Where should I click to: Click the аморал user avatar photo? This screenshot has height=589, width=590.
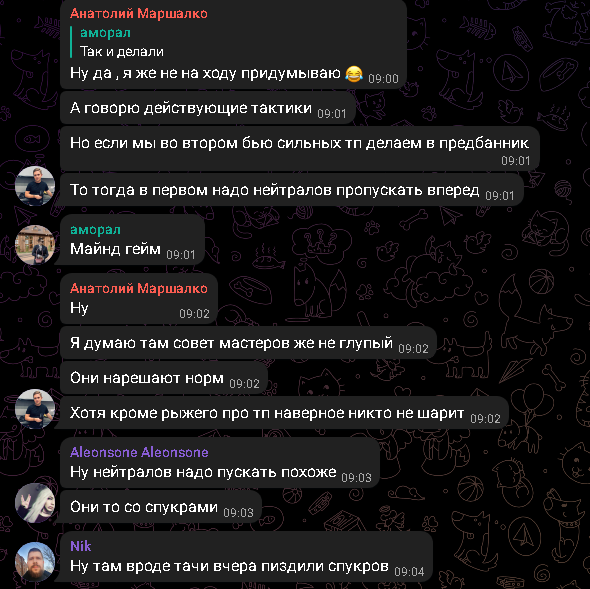point(35,245)
